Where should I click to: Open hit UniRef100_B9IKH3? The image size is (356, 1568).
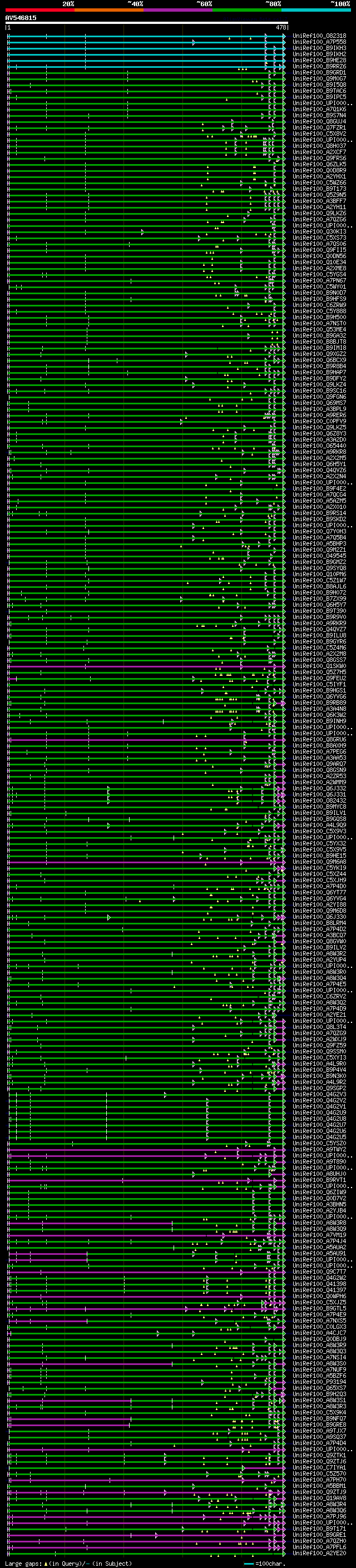319,48
